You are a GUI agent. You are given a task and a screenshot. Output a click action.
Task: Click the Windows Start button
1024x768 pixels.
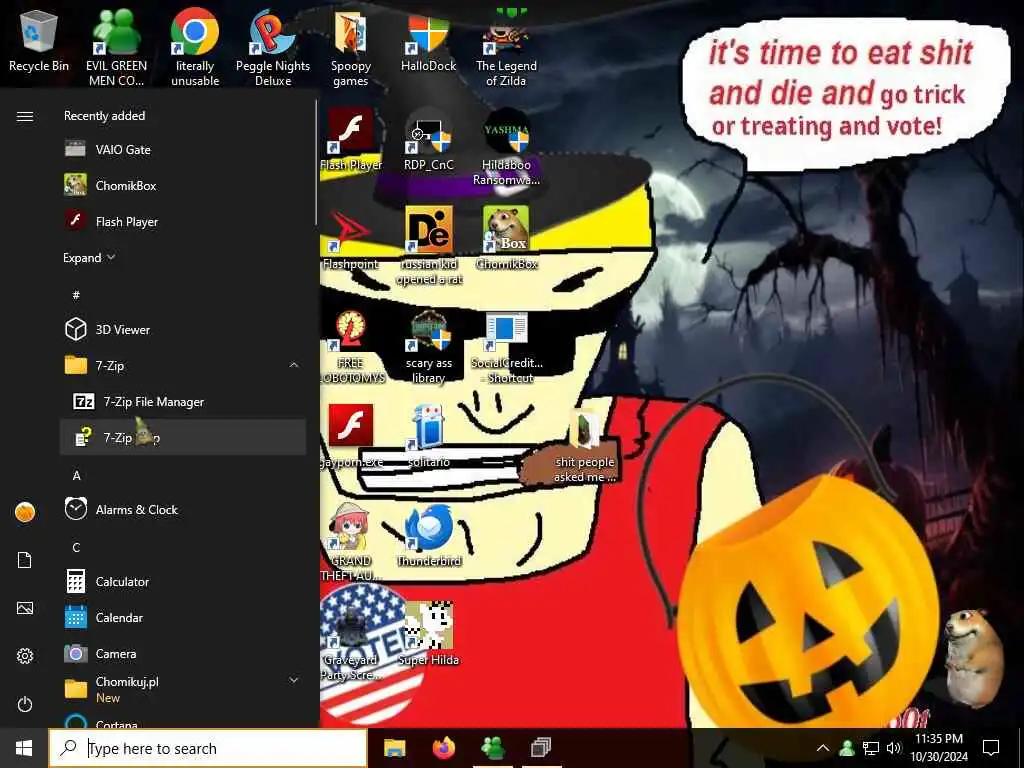[x=24, y=748]
